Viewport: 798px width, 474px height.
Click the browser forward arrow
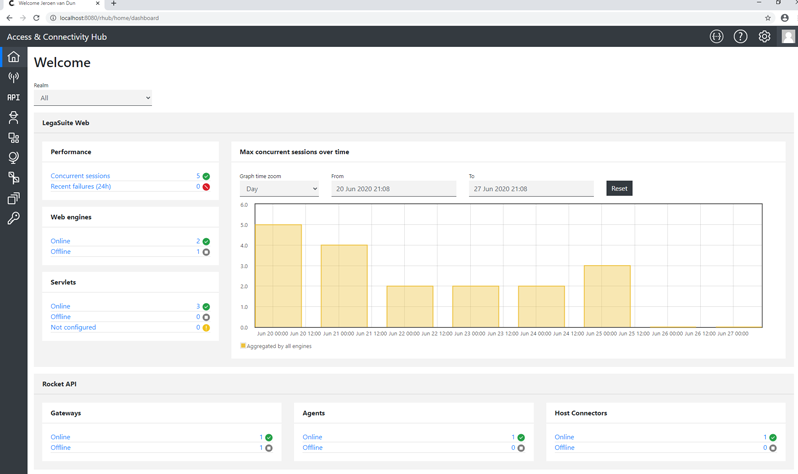[x=23, y=18]
